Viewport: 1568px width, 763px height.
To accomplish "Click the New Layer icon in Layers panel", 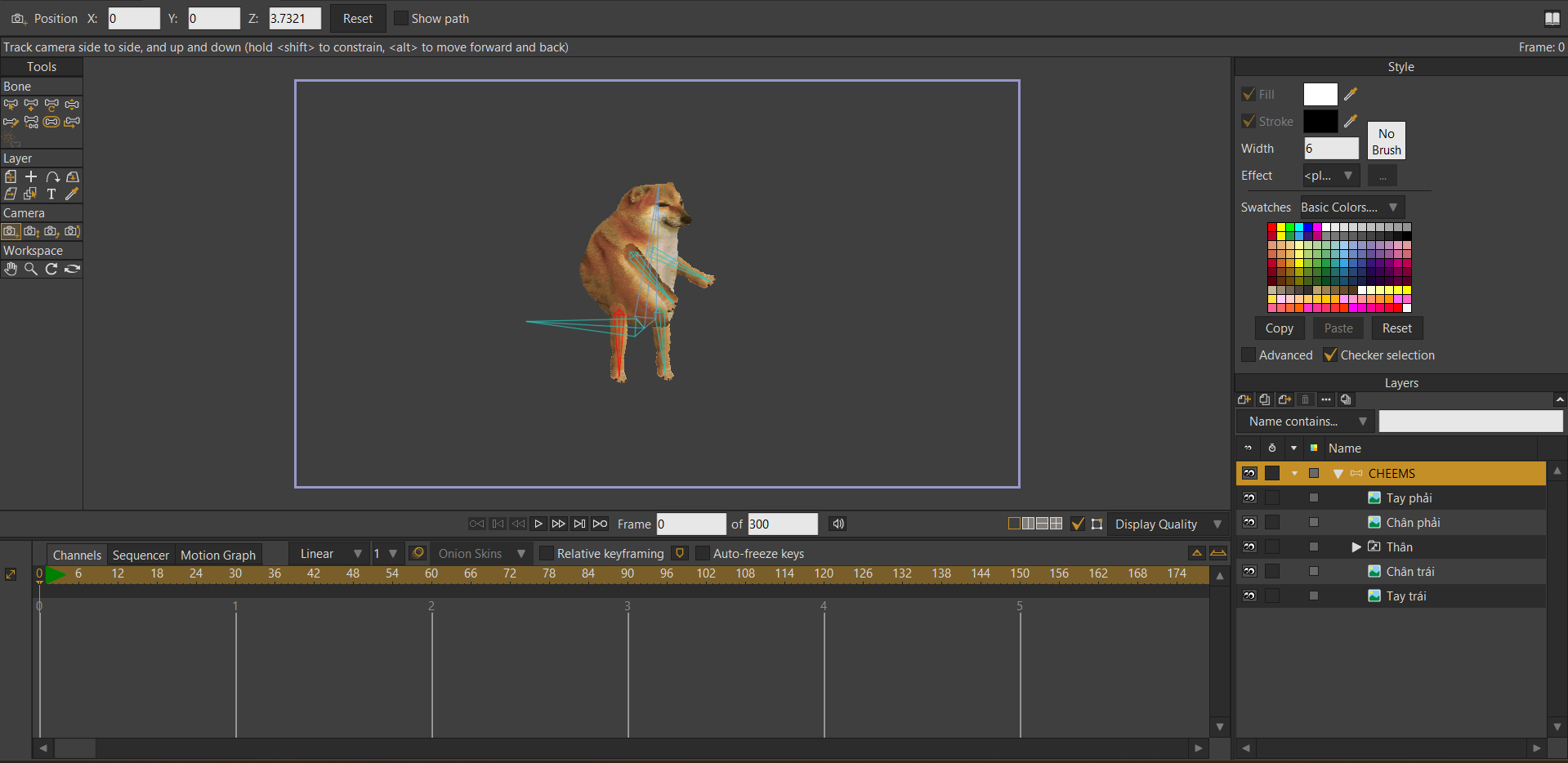I will coord(1244,399).
